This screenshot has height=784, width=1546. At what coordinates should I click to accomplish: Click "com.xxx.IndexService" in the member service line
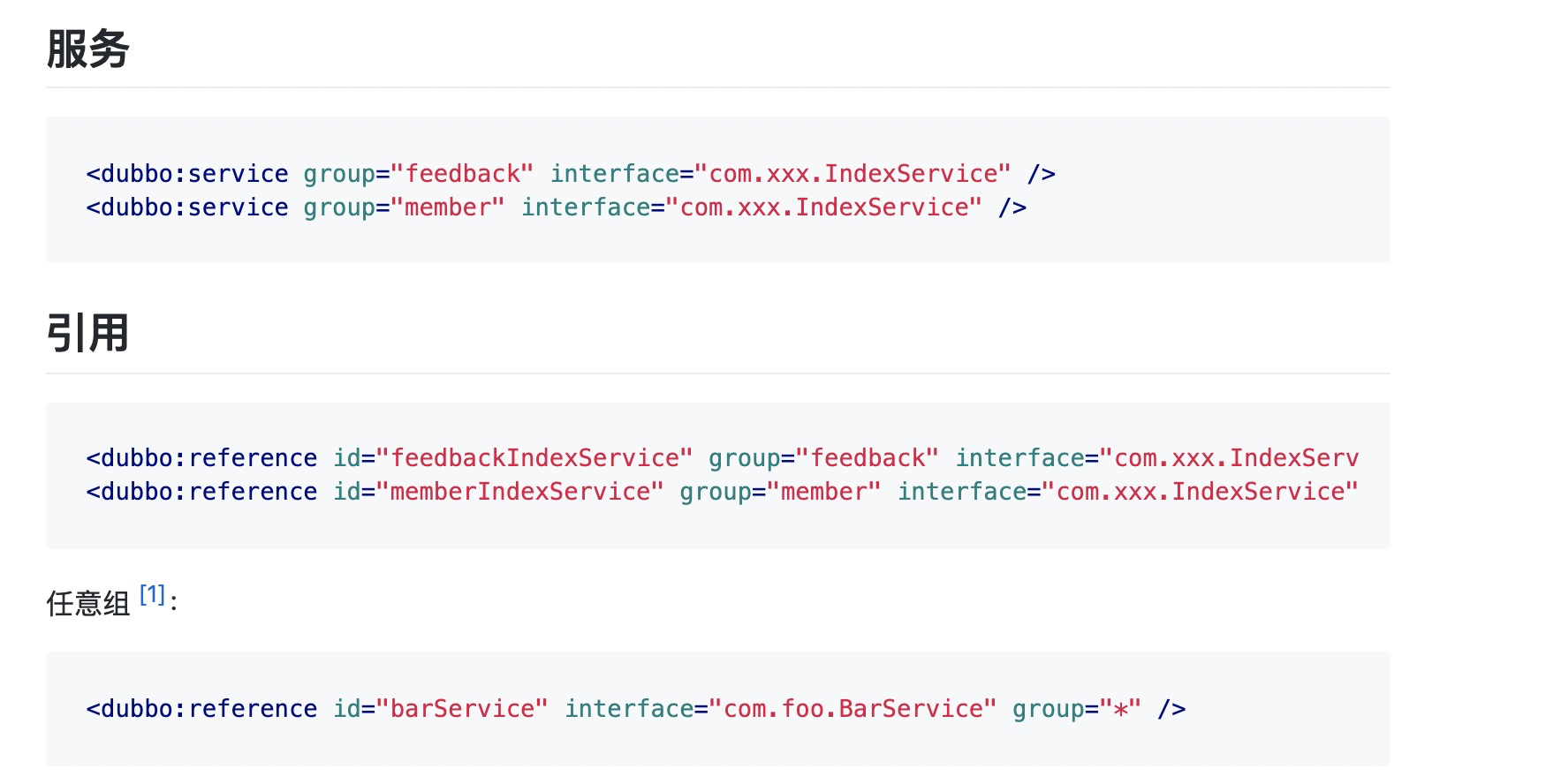[x=823, y=207]
